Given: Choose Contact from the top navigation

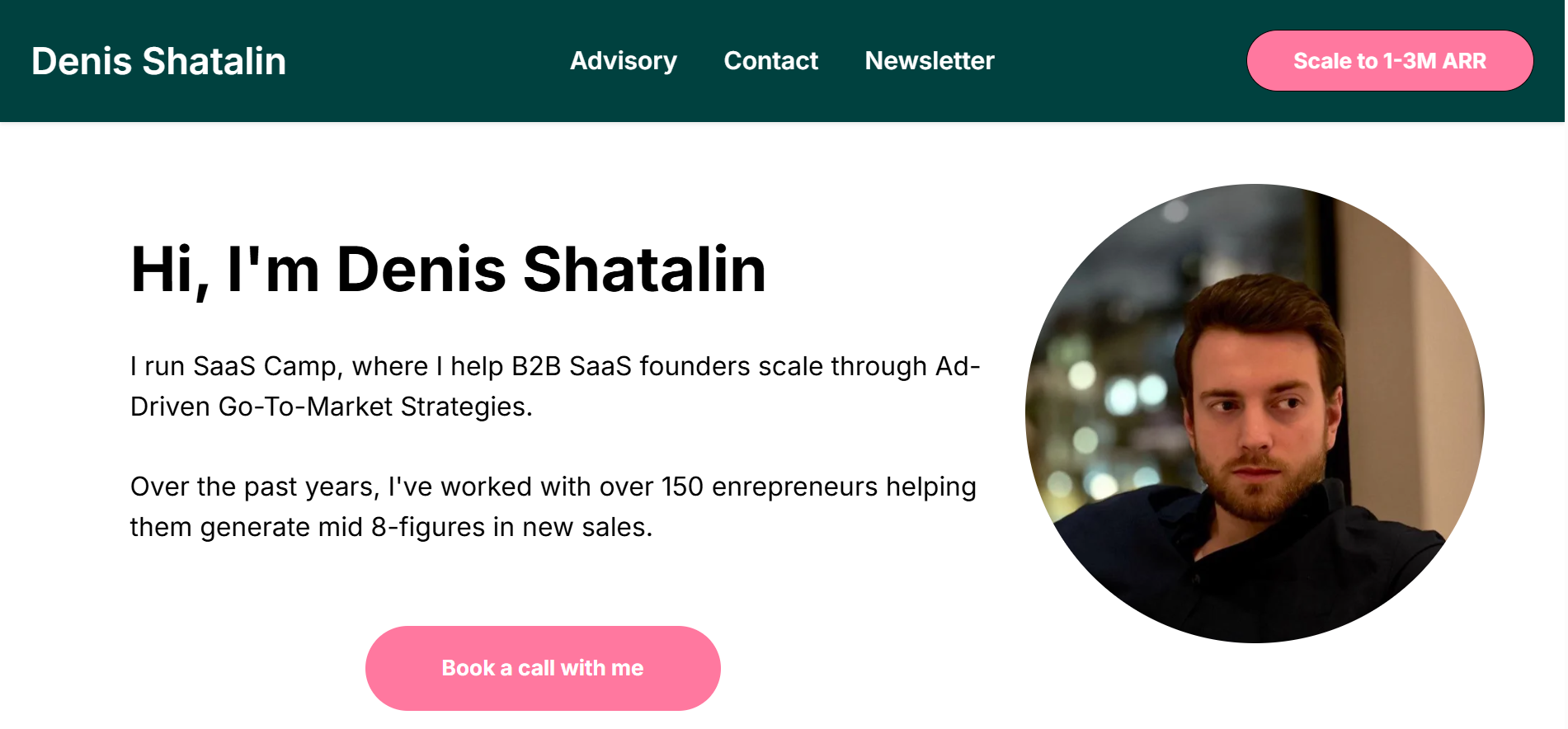Looking at the screenshot, I should click(x=770, y=60).
